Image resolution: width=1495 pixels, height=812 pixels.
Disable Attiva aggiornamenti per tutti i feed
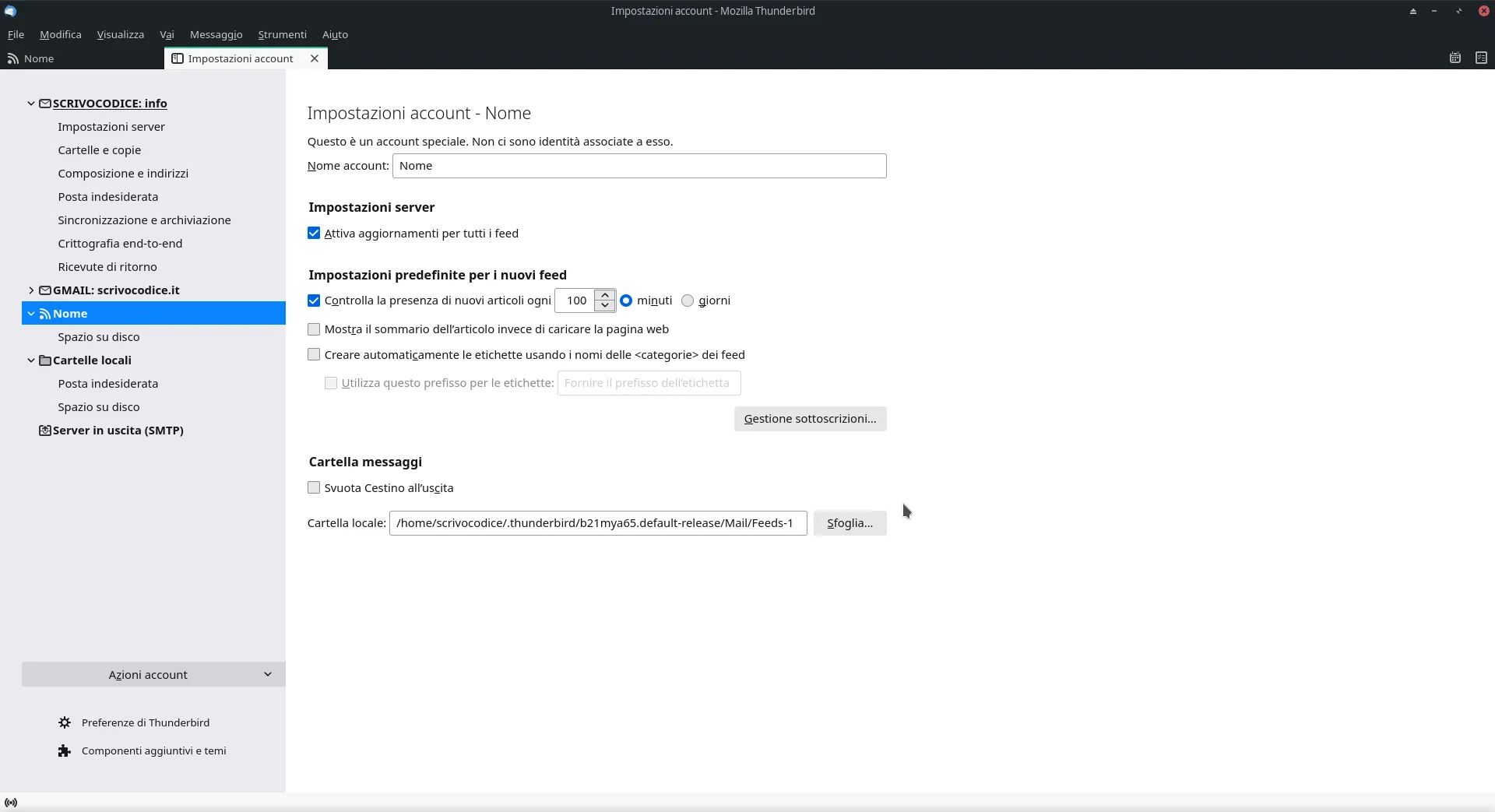pyautogui.click(x=314, y=234)
